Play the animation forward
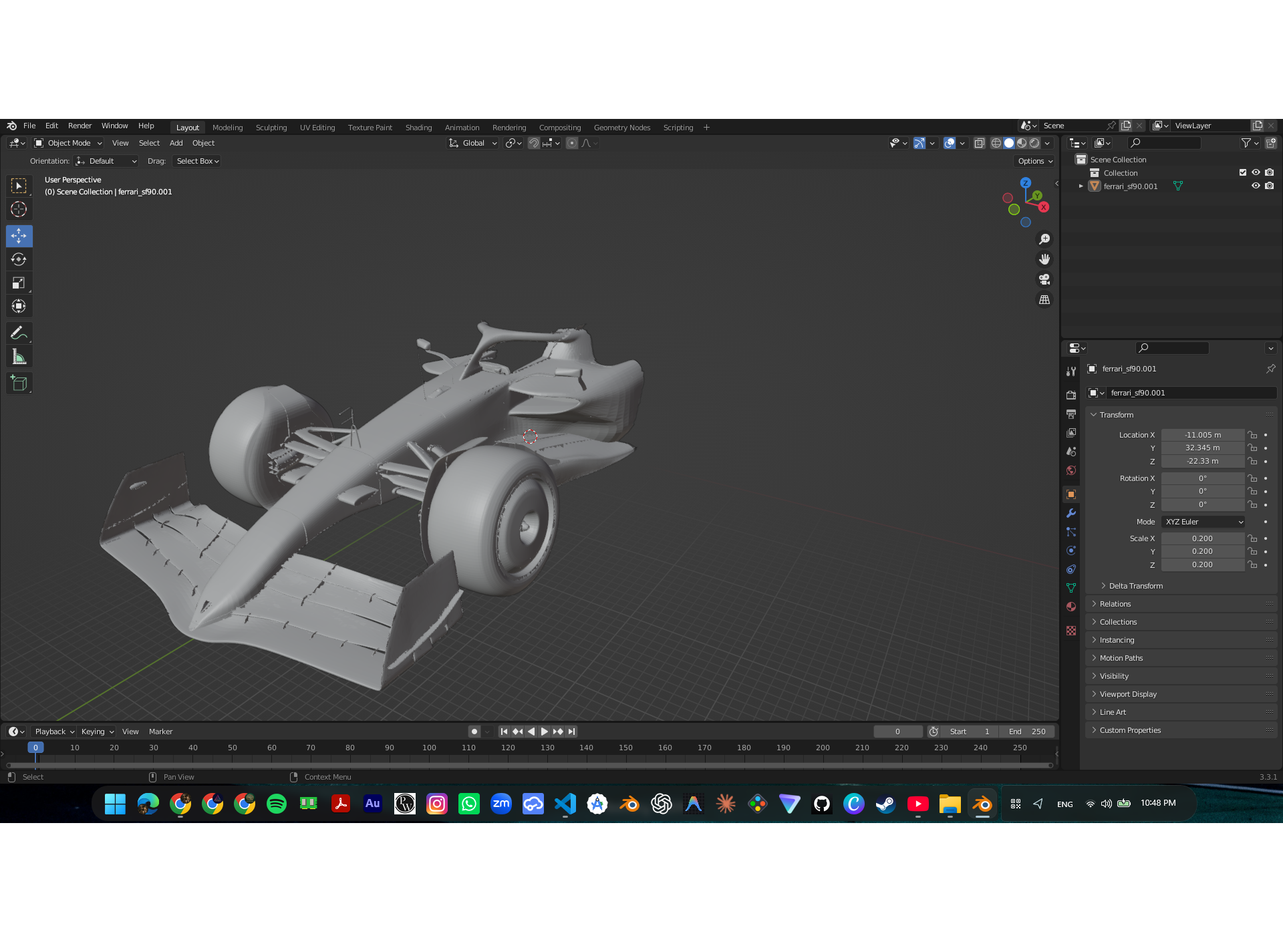 545,732
